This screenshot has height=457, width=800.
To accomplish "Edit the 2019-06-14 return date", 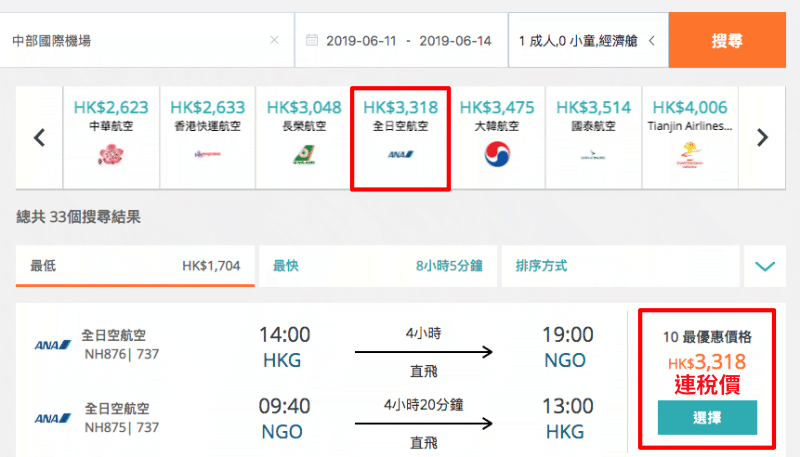I will pyautogui.click(x=455, y=41).
